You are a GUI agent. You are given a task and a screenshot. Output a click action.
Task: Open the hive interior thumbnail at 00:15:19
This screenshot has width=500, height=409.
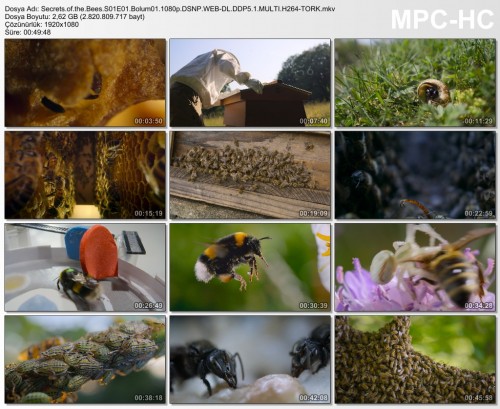(85, 175)
